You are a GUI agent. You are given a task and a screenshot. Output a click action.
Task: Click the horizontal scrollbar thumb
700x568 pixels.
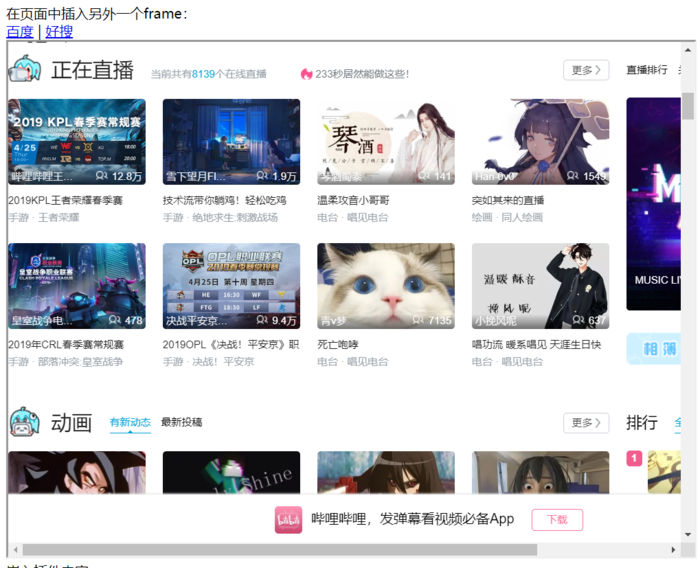pyautogui.click(x=280, y=550)
